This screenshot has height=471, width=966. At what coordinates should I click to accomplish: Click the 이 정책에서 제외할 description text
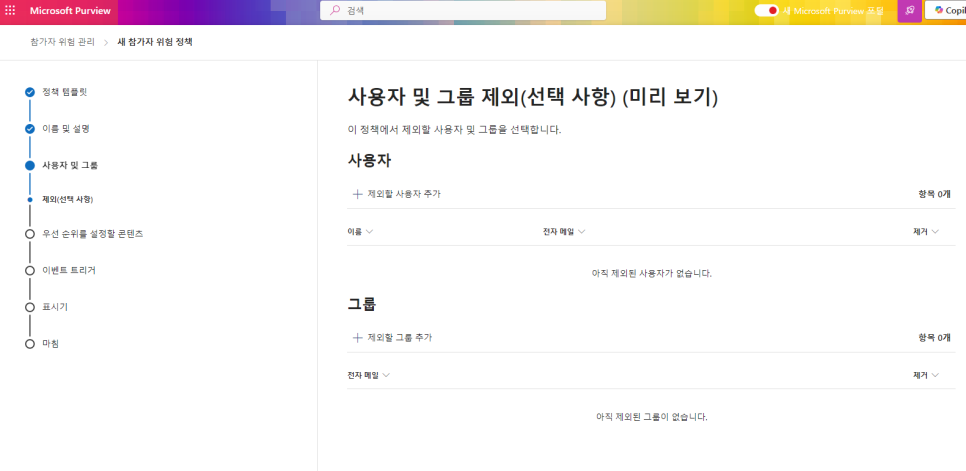[455, 131]
